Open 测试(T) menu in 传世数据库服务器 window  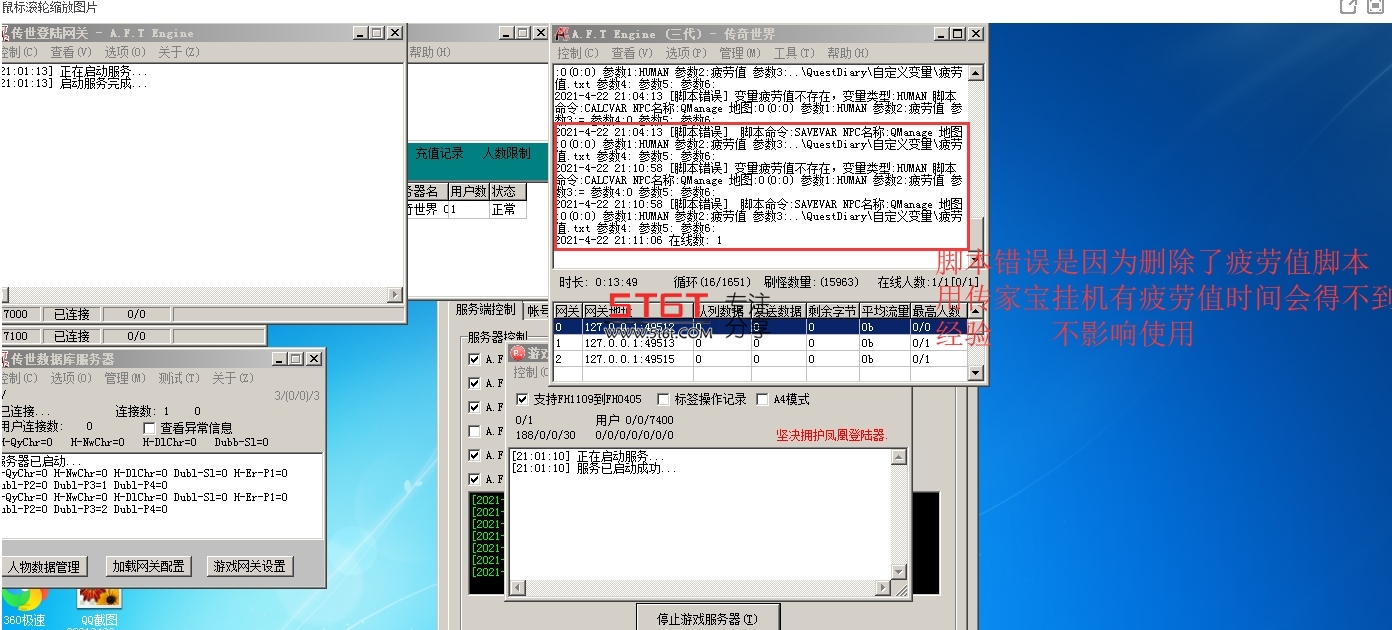[178, 378]
